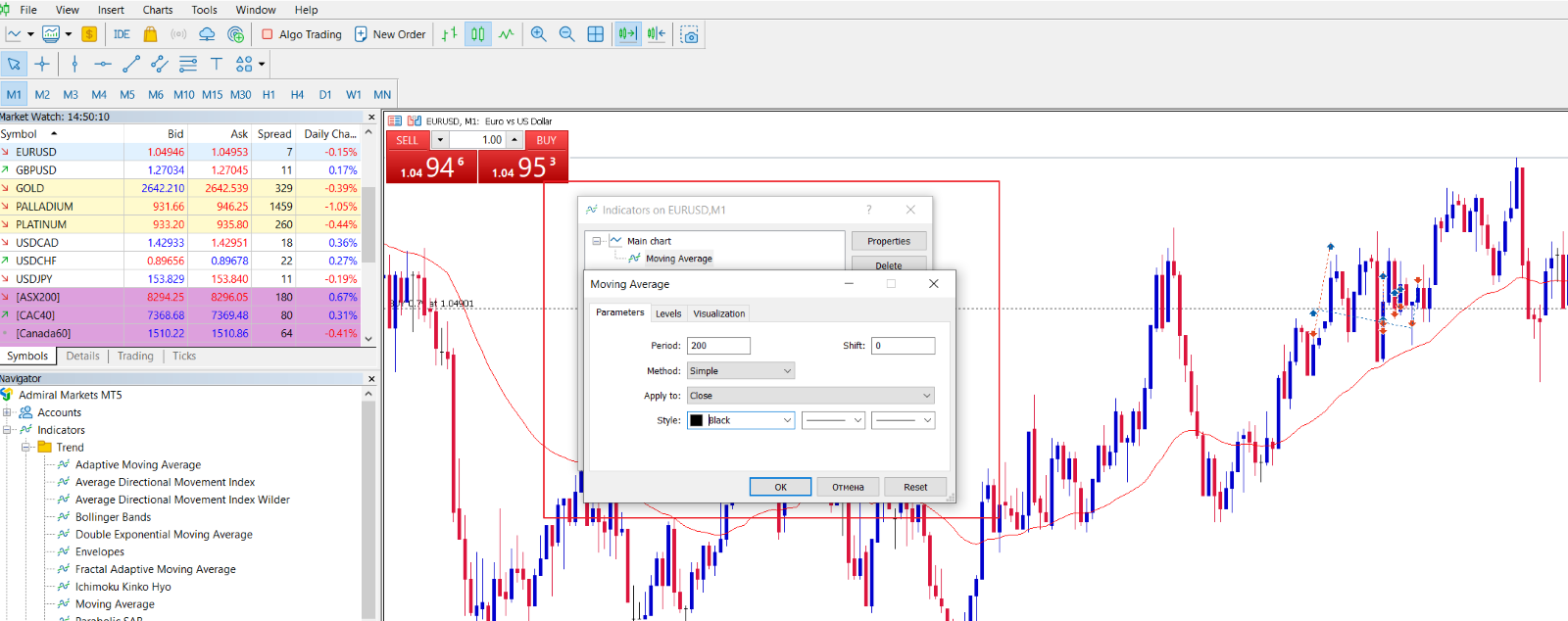Click the Отмена cancel button
1568x621 pixels.
coord(848,487)
